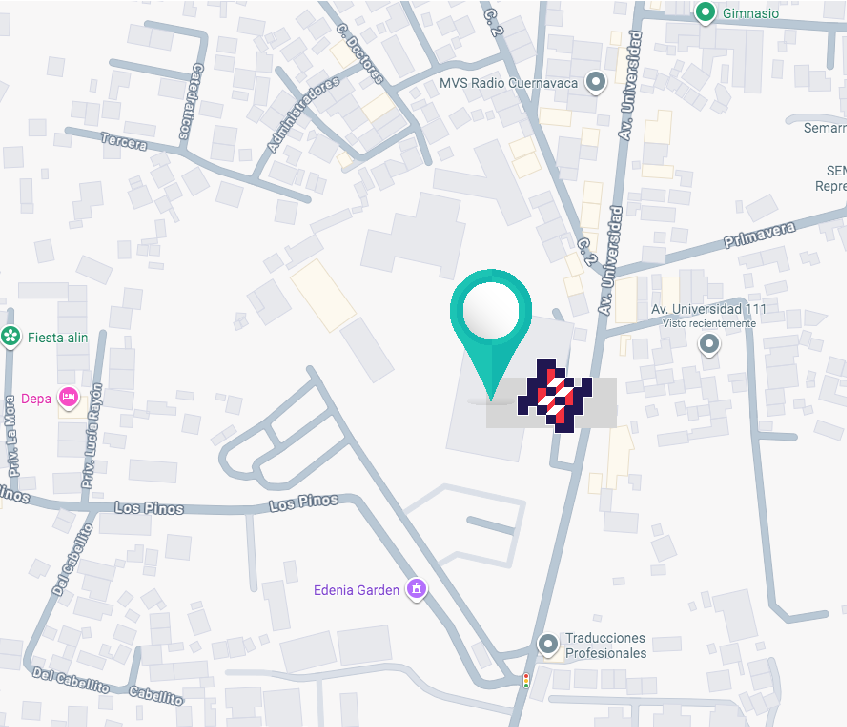This screenshot has width=847, height=727.
Task: Click the blue and red pixelated logo
Action: coord(555,396)
